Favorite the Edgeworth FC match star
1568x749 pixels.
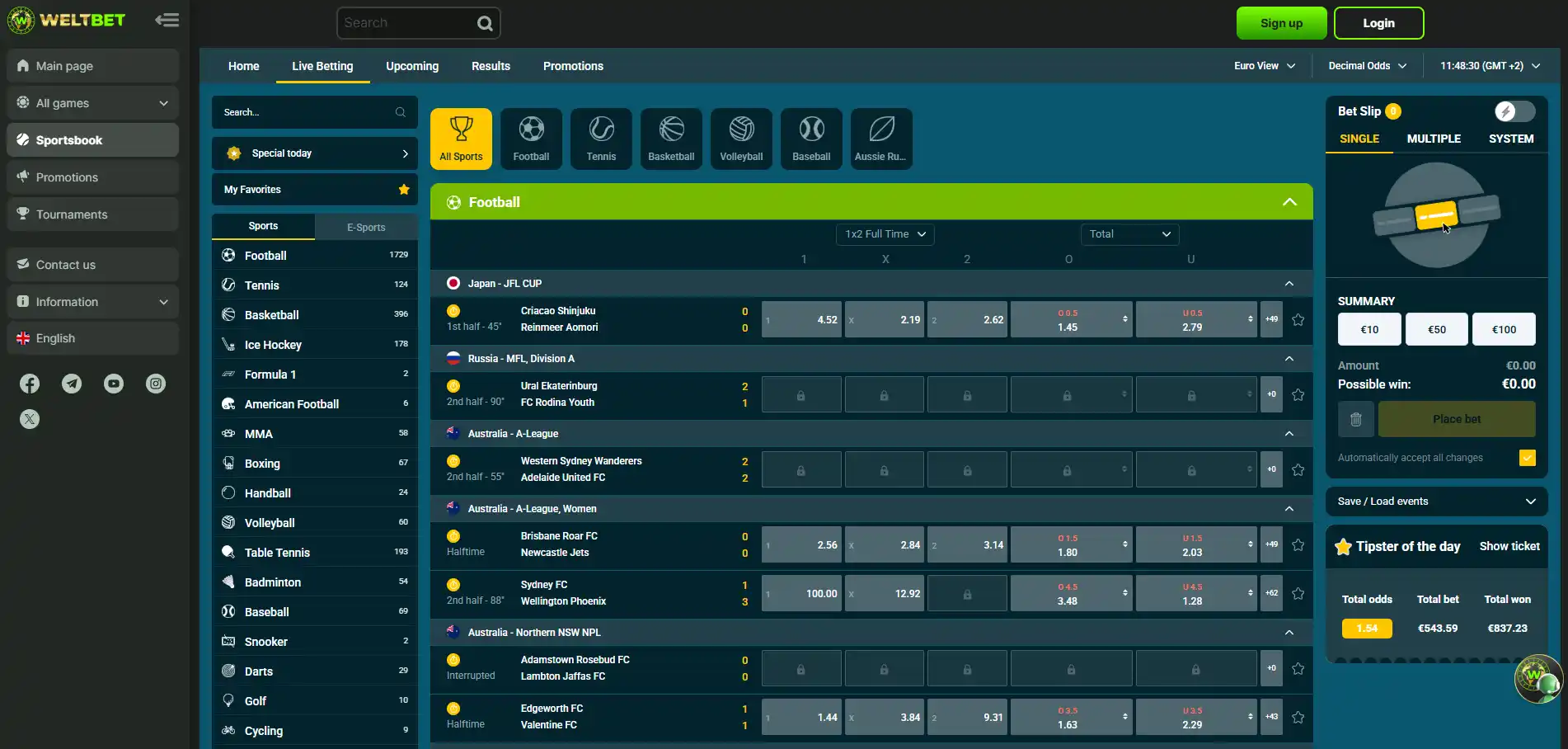point(1298,718)
